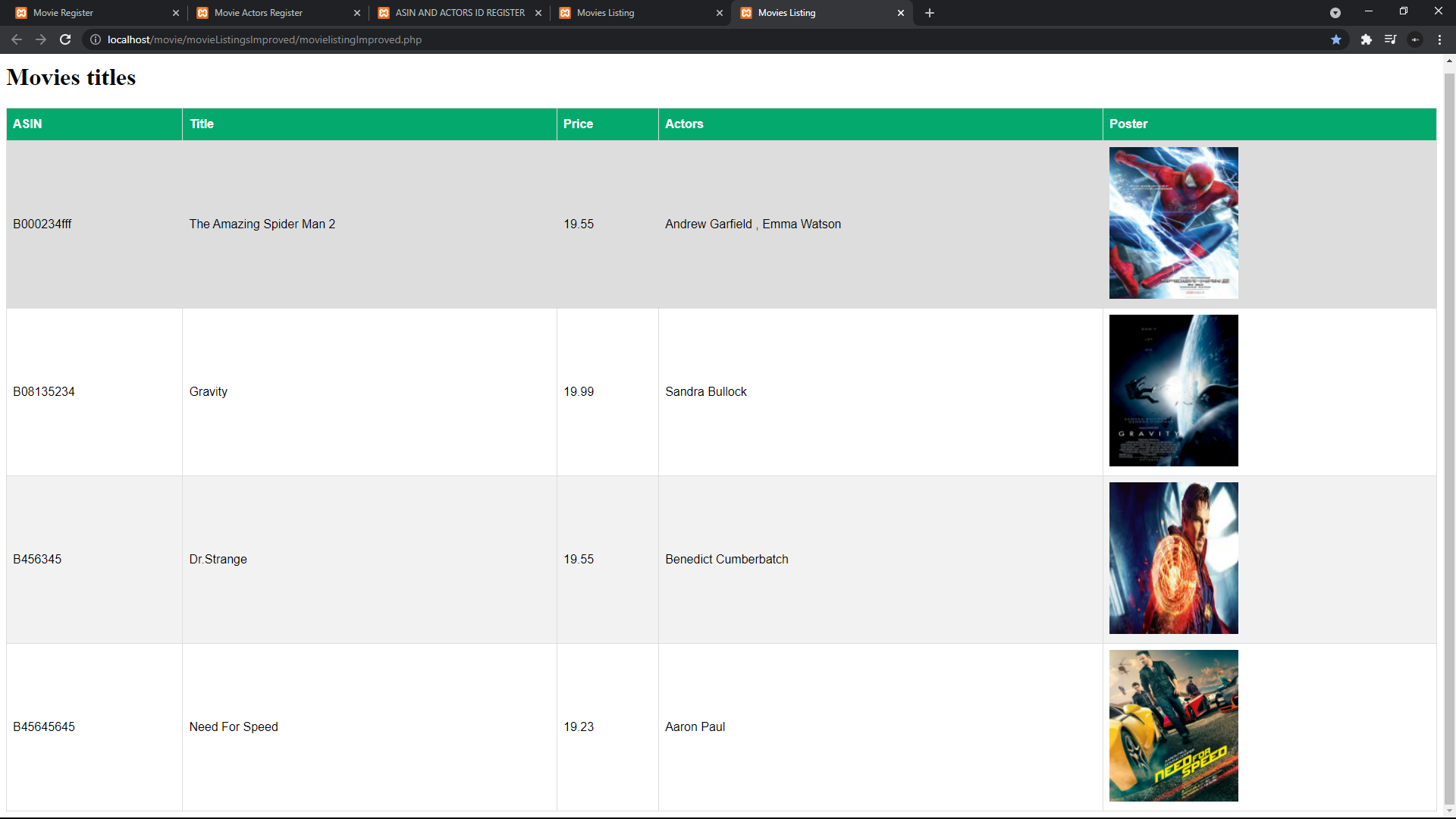Click the site information icon
This screenshot has height=819, width=1456.
pos(96,39)
